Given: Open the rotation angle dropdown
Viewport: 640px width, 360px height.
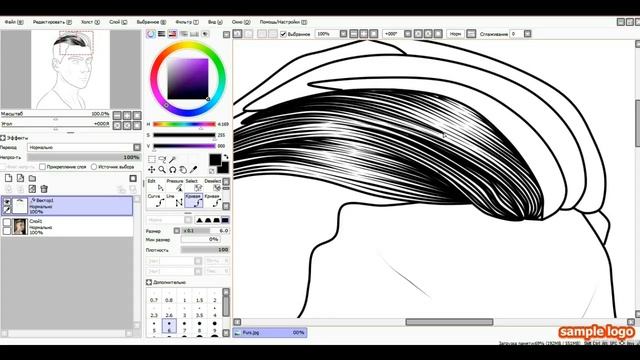Looking at the screenshot, I should pos(407,34).
